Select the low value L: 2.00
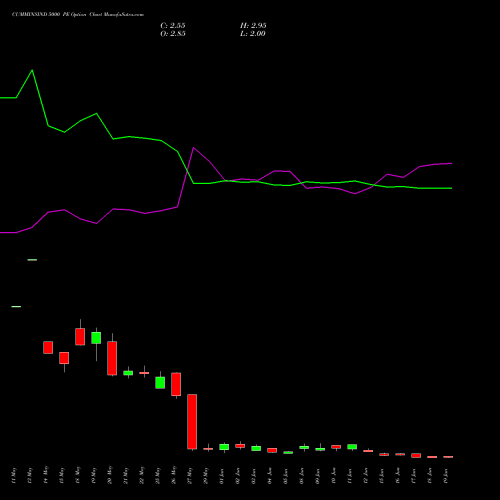 [253, 34]
